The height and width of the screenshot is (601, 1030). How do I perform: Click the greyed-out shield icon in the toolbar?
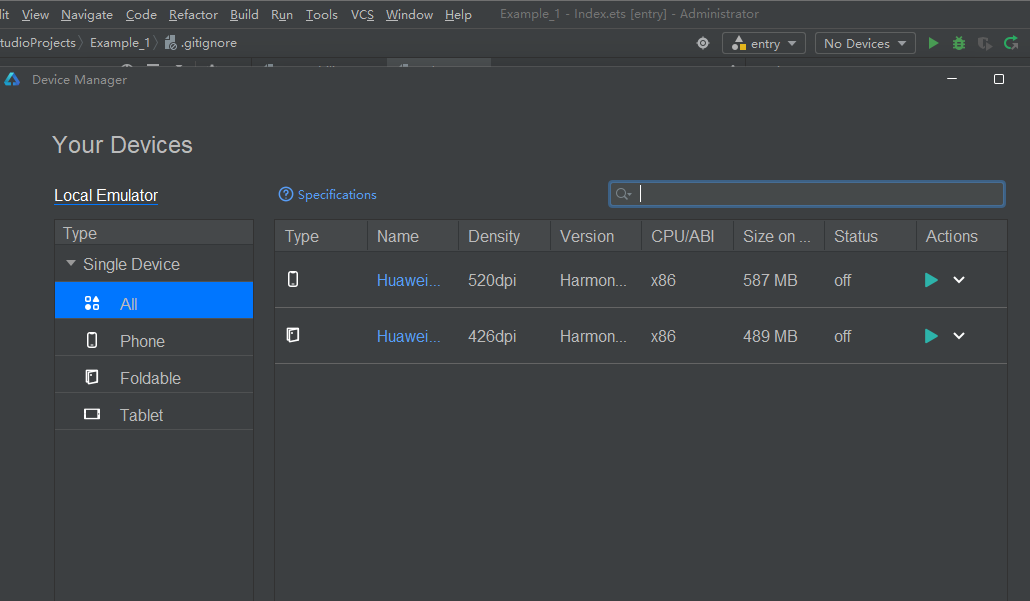(984, 43)
